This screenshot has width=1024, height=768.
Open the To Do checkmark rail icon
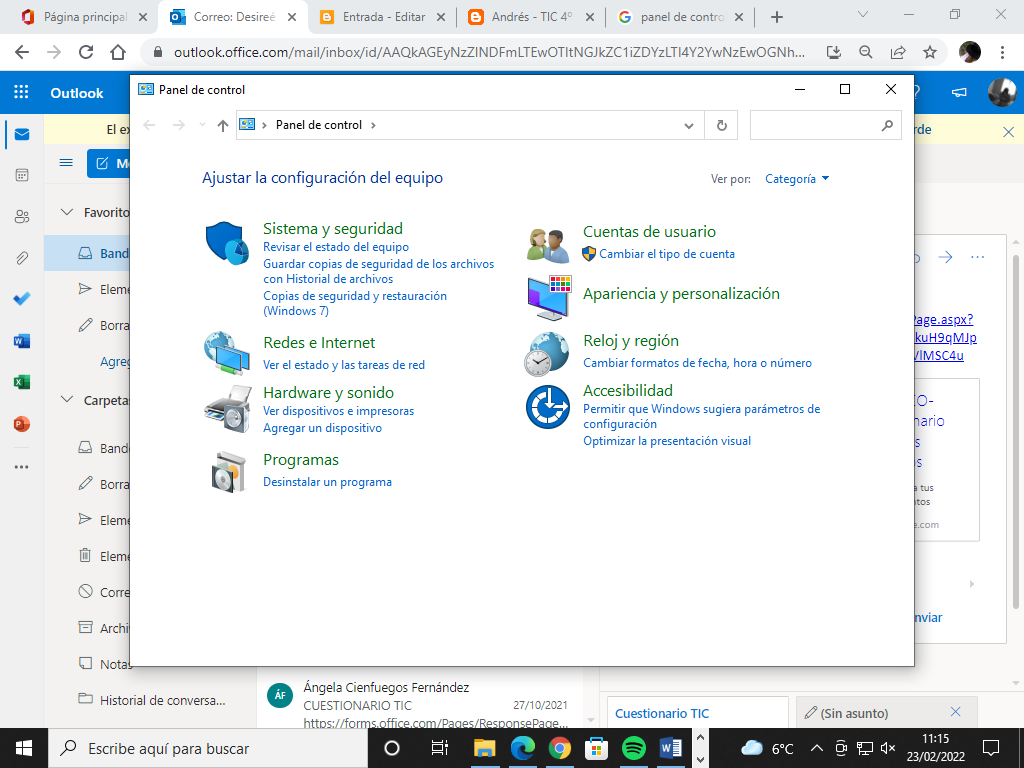pyautogui.click(x=22, y=299)
